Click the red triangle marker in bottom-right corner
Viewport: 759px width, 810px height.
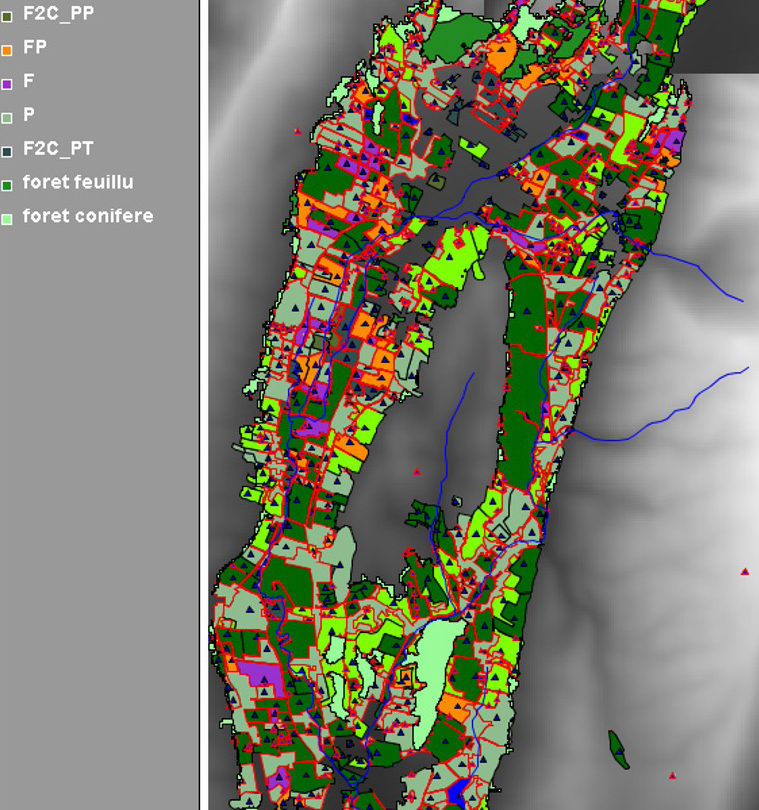672,775
